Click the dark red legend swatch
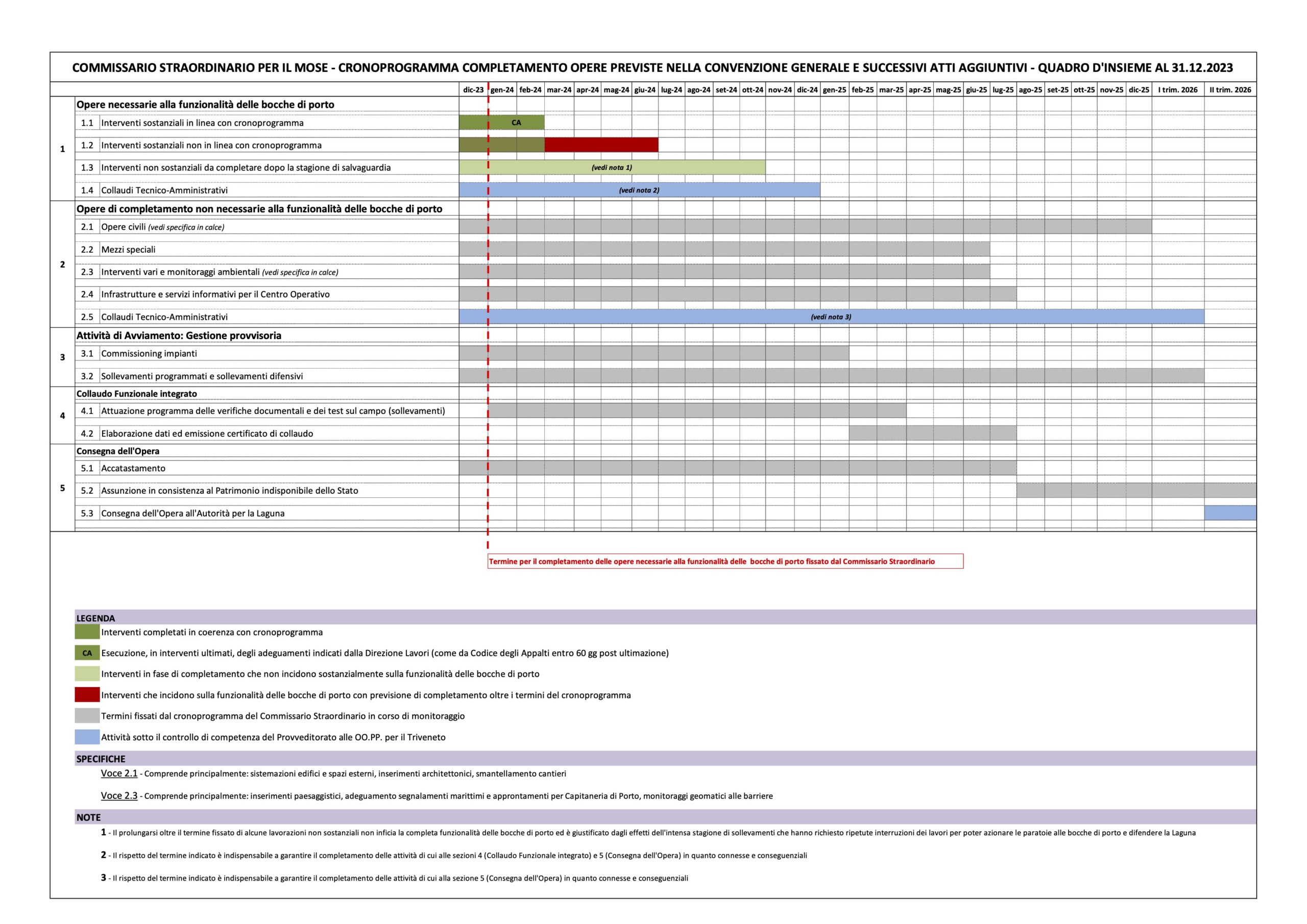The height and width of the screenshot is (924, 1307). (x=87, y=695)
